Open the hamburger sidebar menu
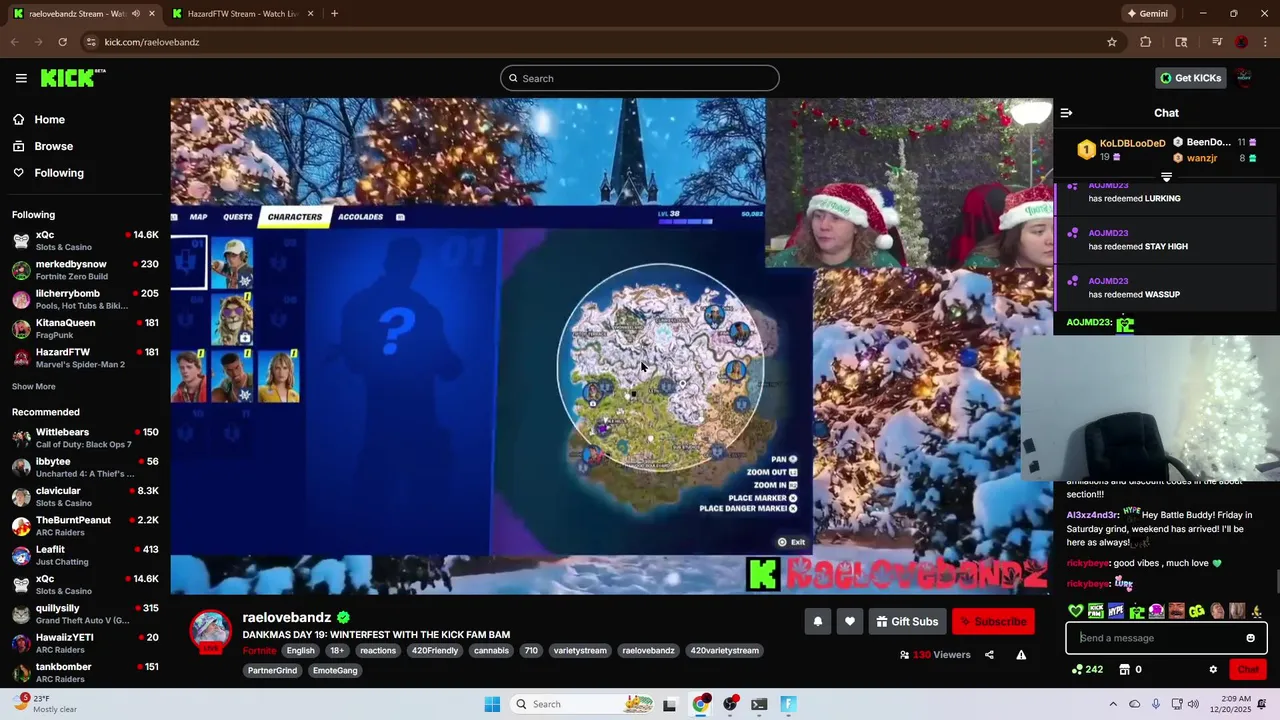 (x=21, y=78)
